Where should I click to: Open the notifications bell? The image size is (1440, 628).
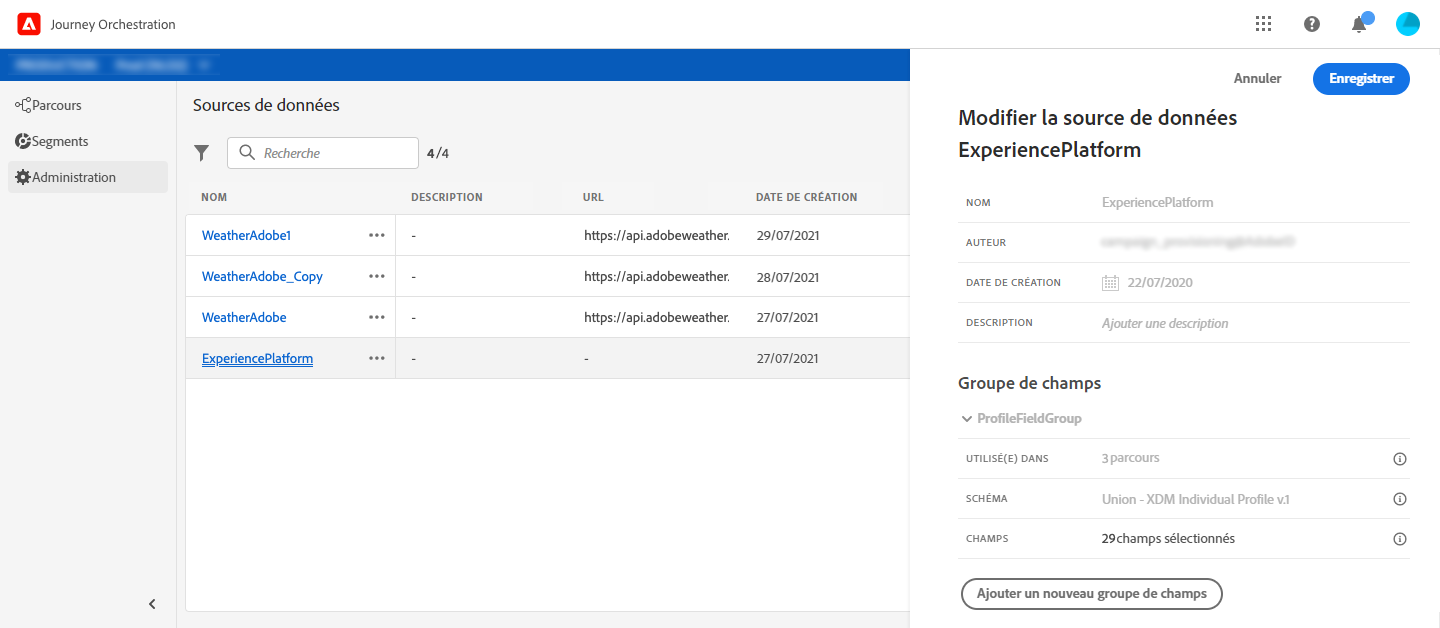[x=1359, y=24]
